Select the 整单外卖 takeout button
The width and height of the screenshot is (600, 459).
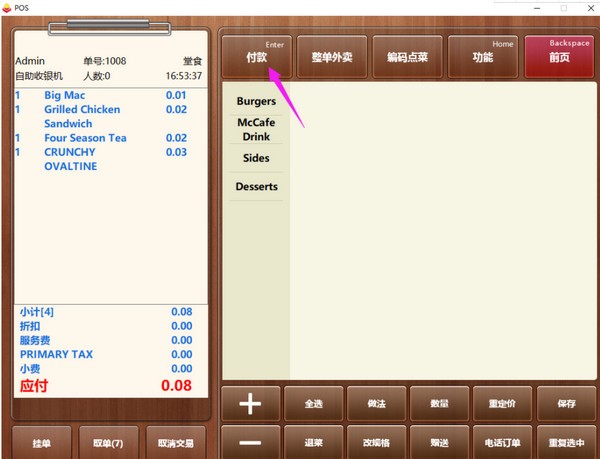(332, 57)
